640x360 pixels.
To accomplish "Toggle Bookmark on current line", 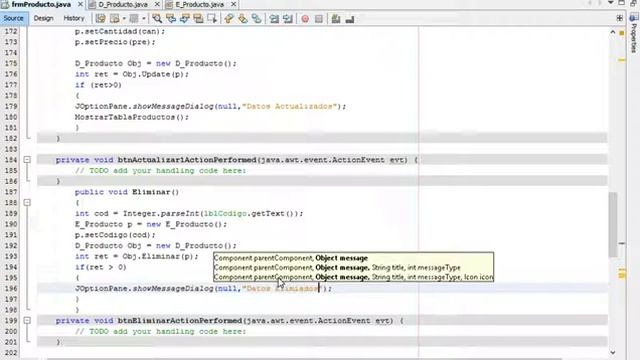I will 256,19.
